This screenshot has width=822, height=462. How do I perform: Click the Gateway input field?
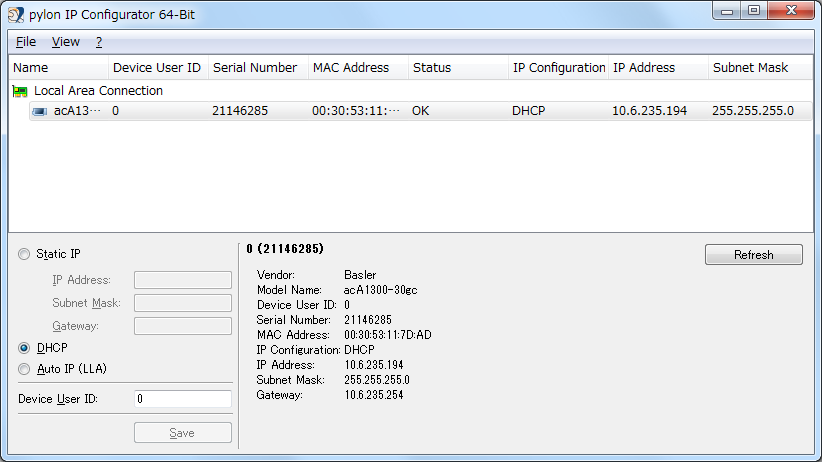(183, 326)
